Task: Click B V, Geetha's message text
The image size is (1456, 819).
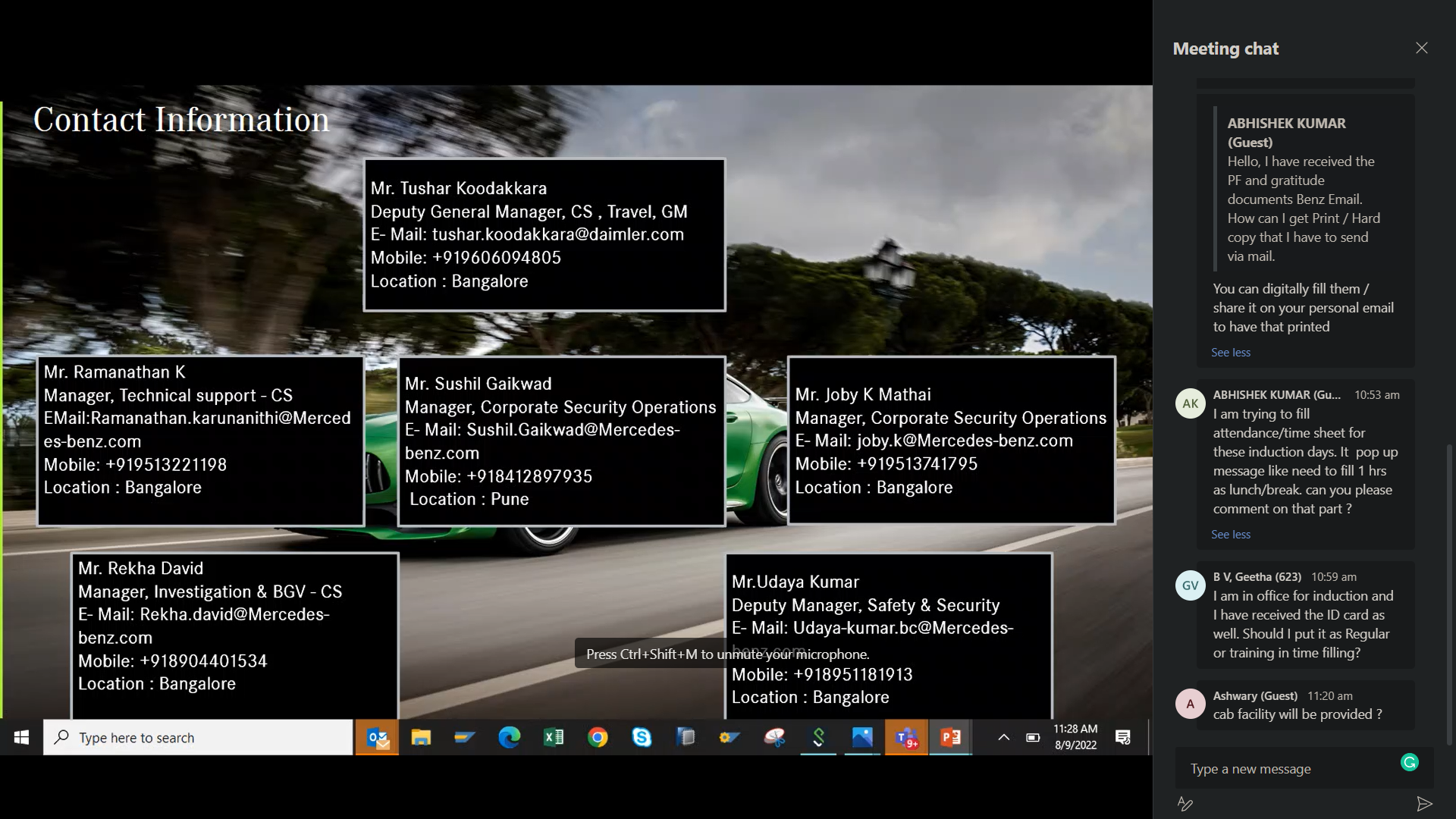Action: pyautogui.click(x=1303, y=624)
